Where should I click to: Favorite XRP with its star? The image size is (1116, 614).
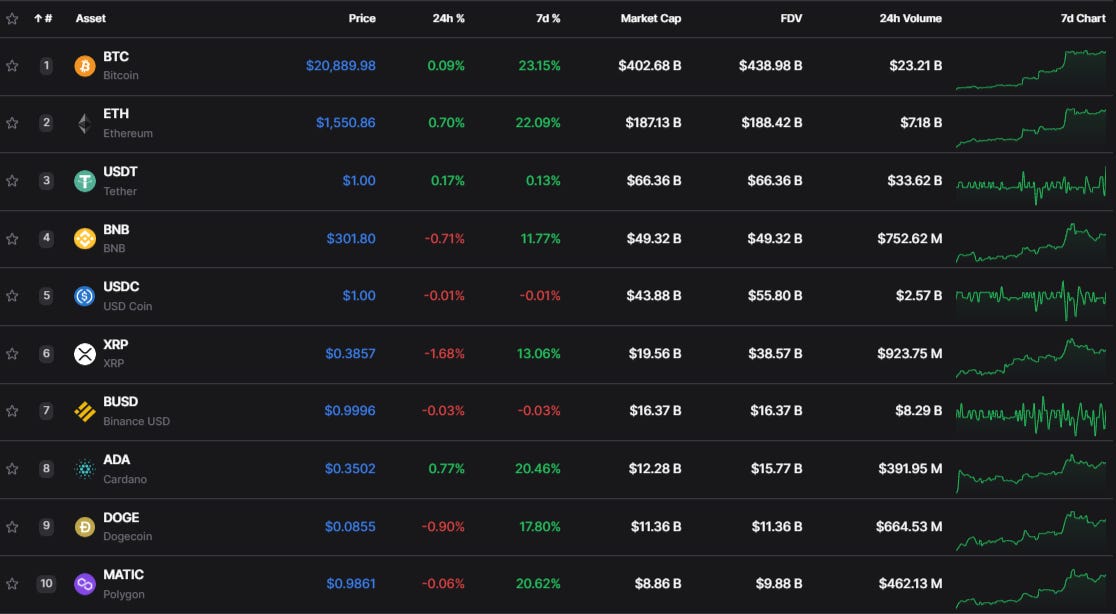coord(12,354)
